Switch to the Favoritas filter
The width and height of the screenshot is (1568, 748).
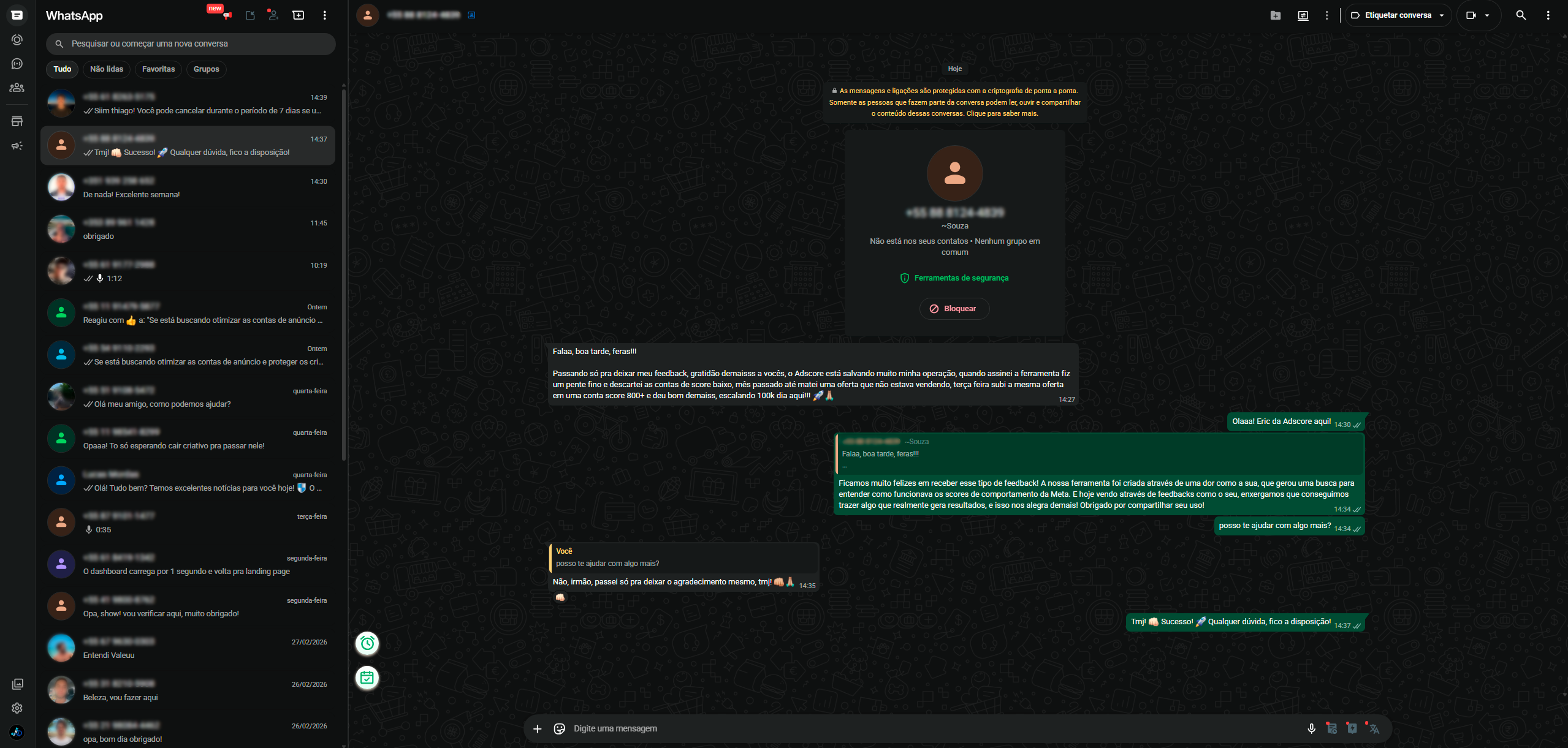[x=158, y=69]
